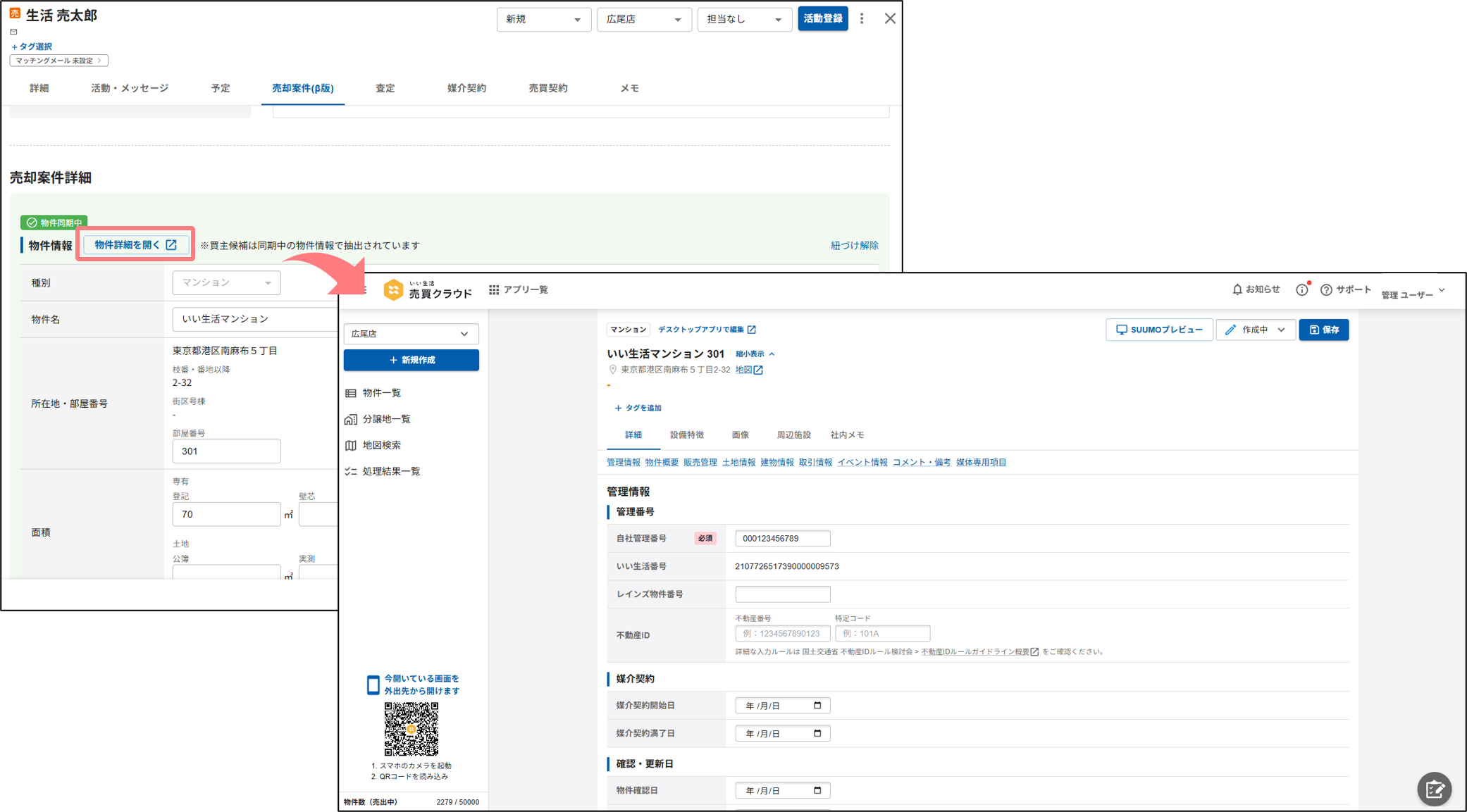Screen dimensions: 1467x812
Task: Click the info circle icon
Action: 1302,290
